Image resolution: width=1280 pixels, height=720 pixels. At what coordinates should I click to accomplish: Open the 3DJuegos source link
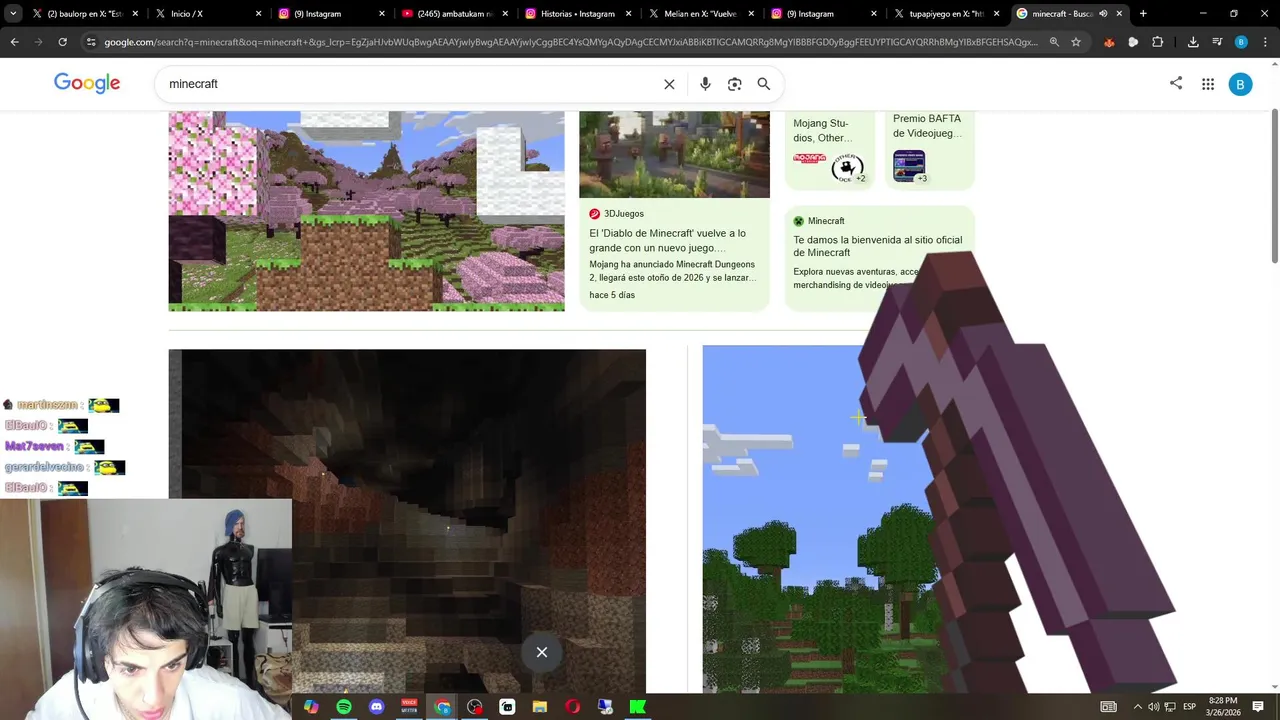617,214
